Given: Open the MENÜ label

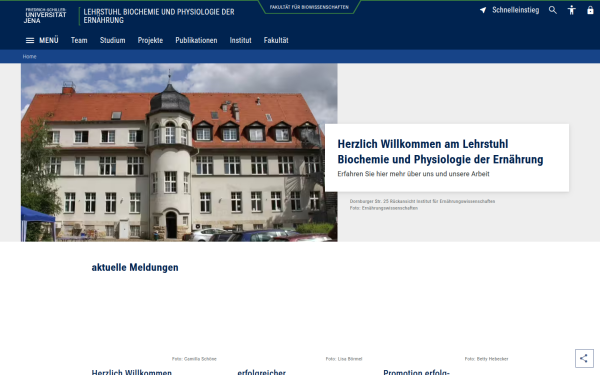Looking at the screenshot, I should (49, 40).
